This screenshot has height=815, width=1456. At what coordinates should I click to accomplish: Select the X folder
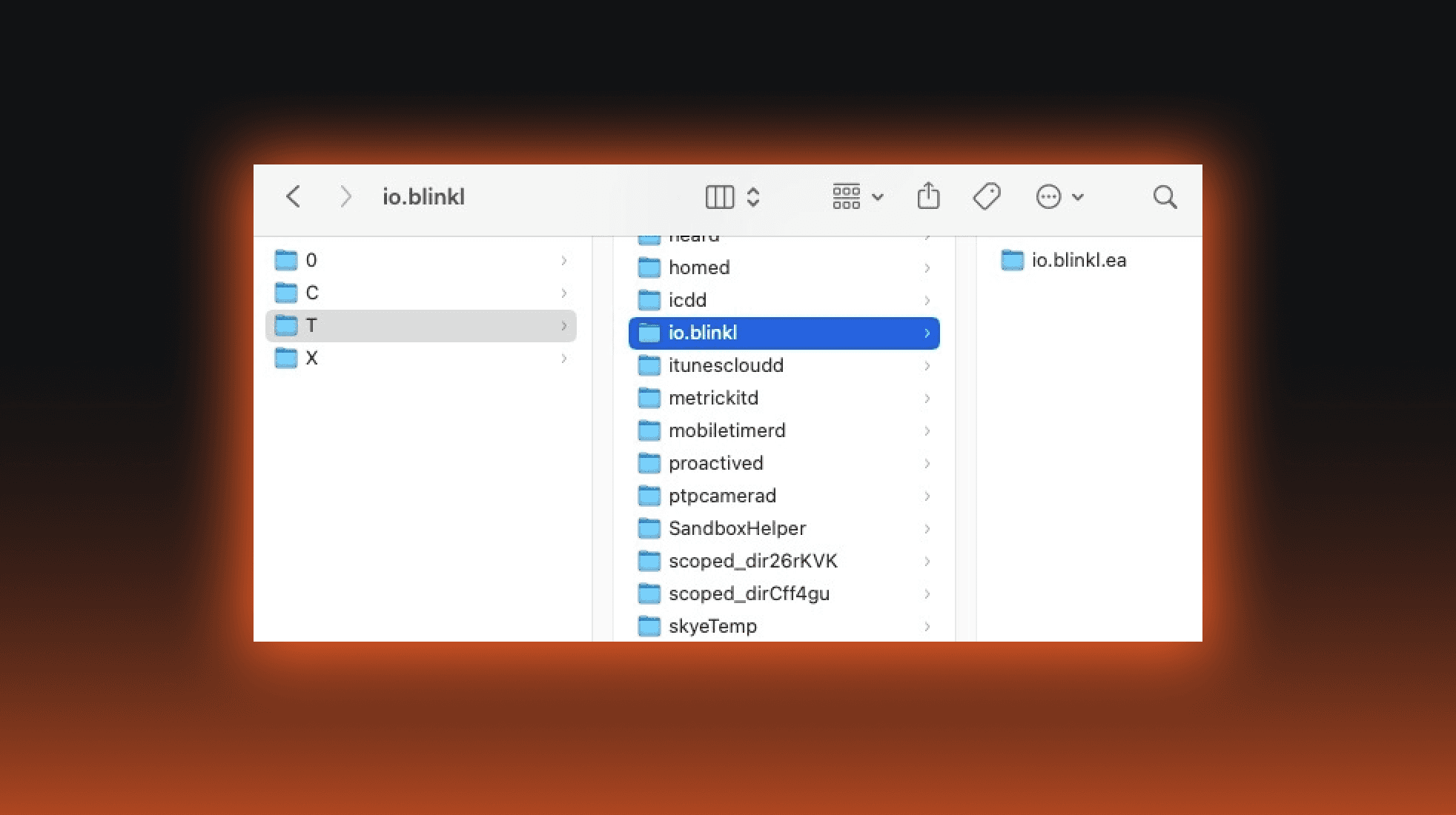point(312,358)
